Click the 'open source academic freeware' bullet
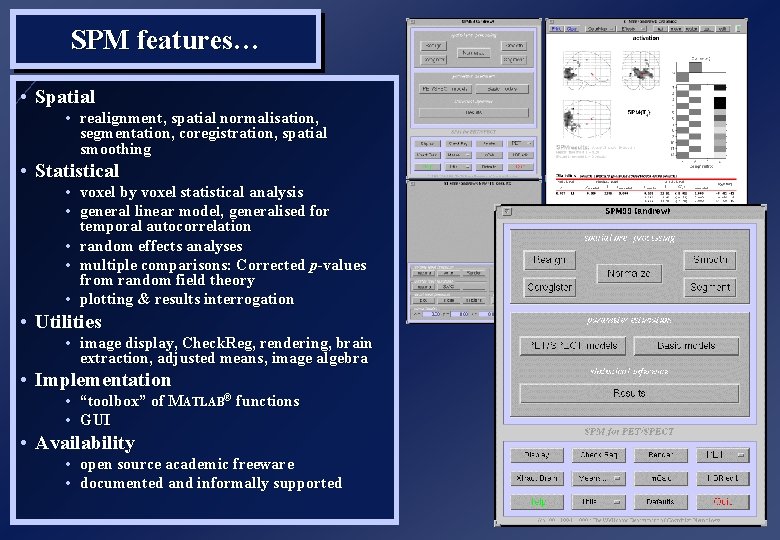 (187, 464)
